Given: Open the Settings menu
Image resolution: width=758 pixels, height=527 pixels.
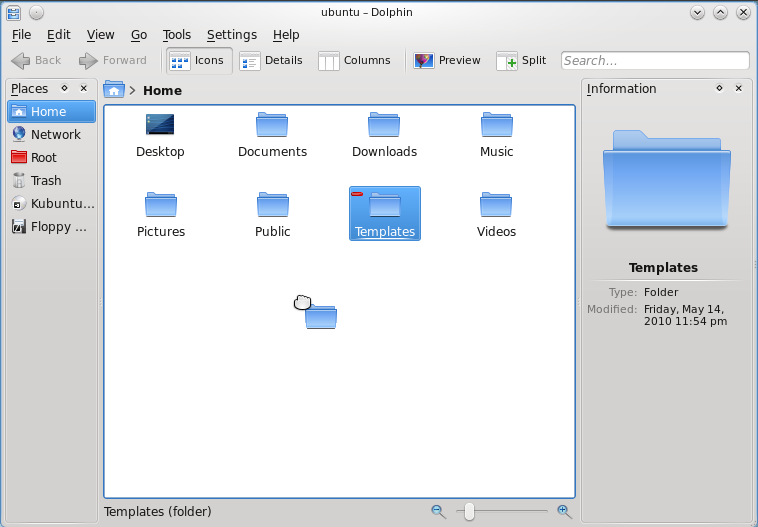Looking at the screenshot, I should tap(231, 34).
